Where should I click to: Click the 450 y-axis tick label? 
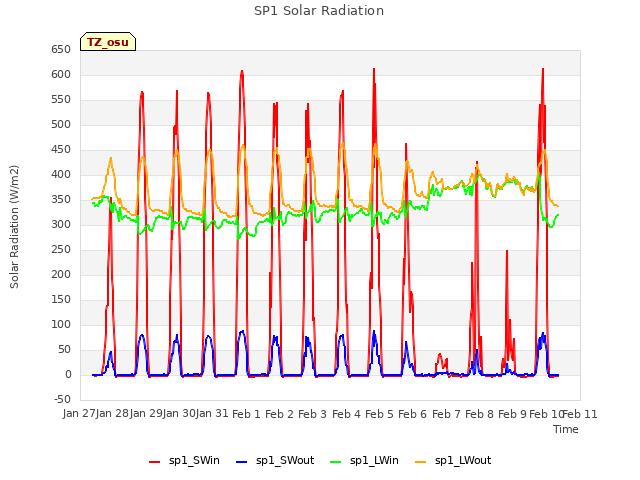[x=61, y=150]
